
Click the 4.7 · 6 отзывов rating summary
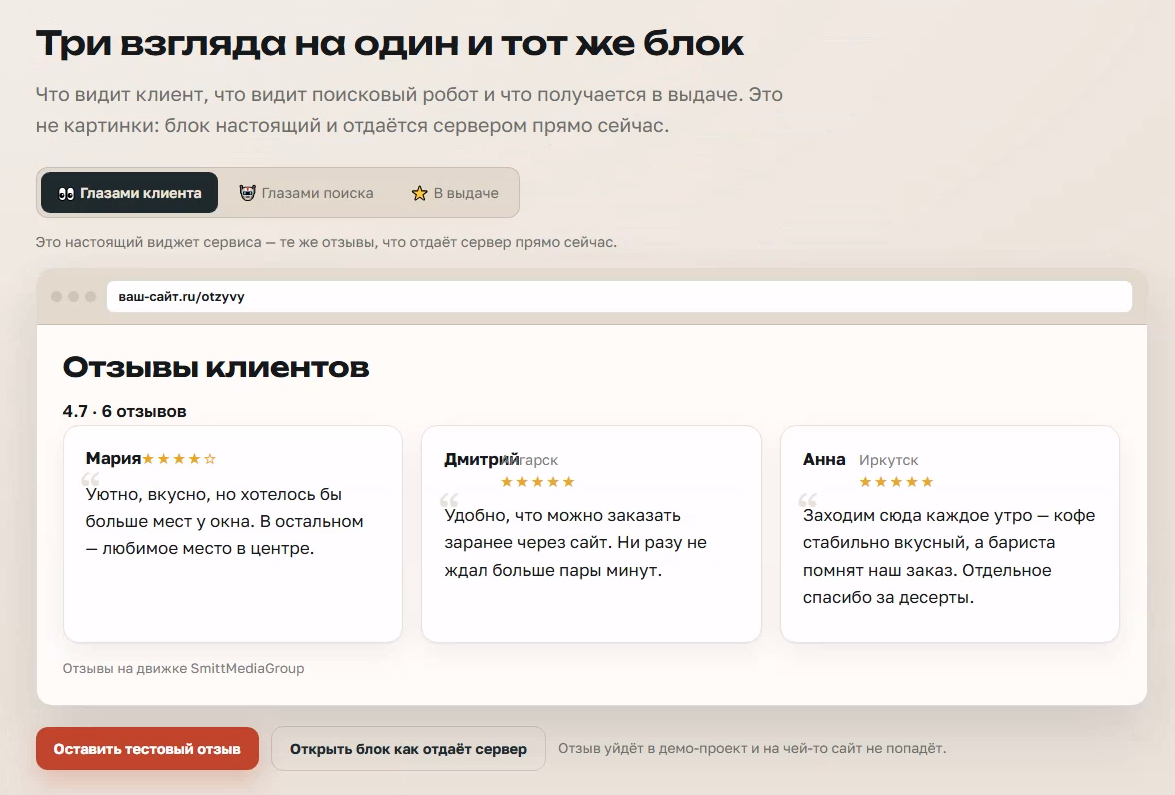[124, 411]
